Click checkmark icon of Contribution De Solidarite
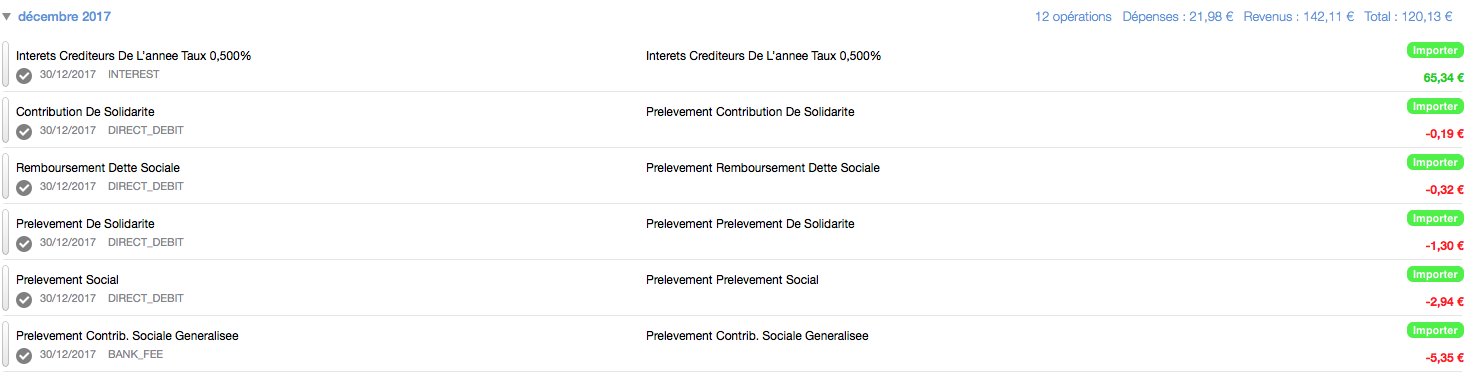 coord(25,131)
